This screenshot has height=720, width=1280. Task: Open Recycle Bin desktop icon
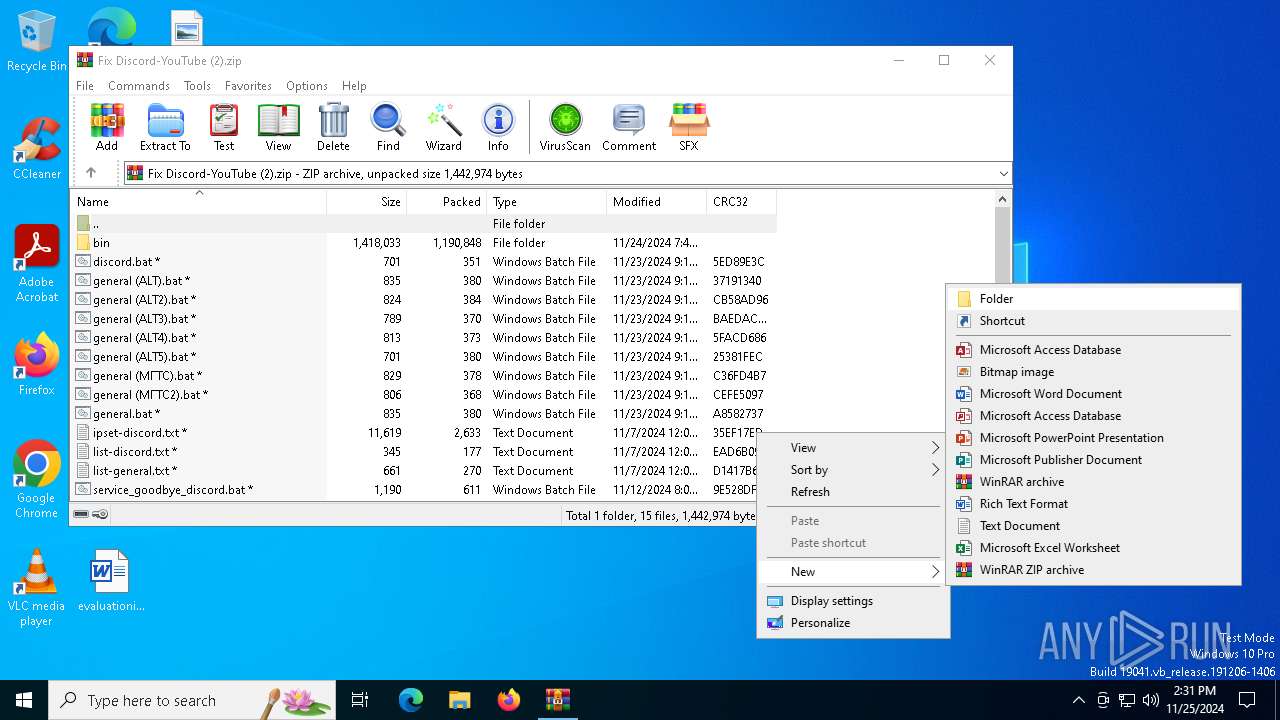coord(37,42)
